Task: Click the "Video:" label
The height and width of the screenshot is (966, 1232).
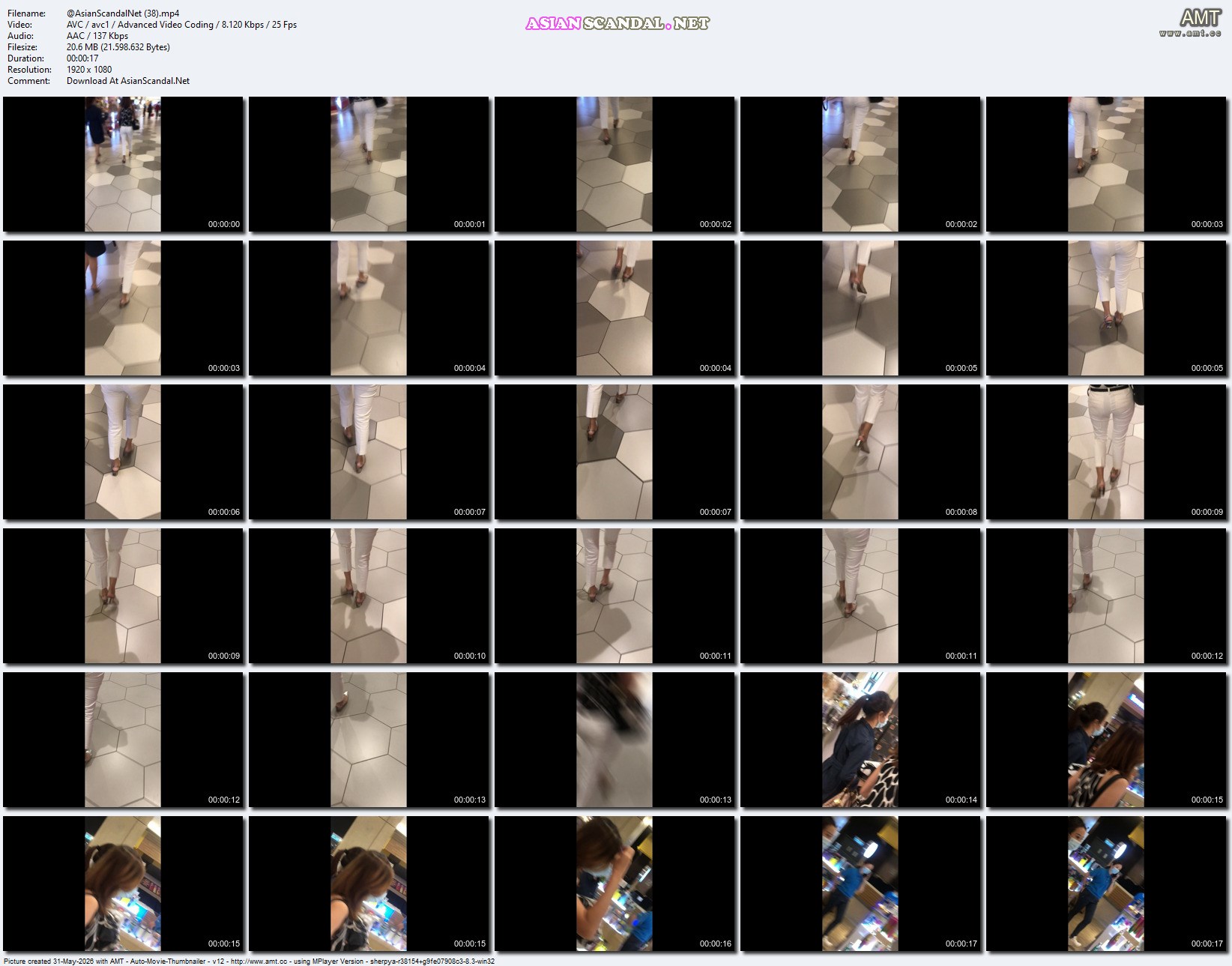Action: 19,25
